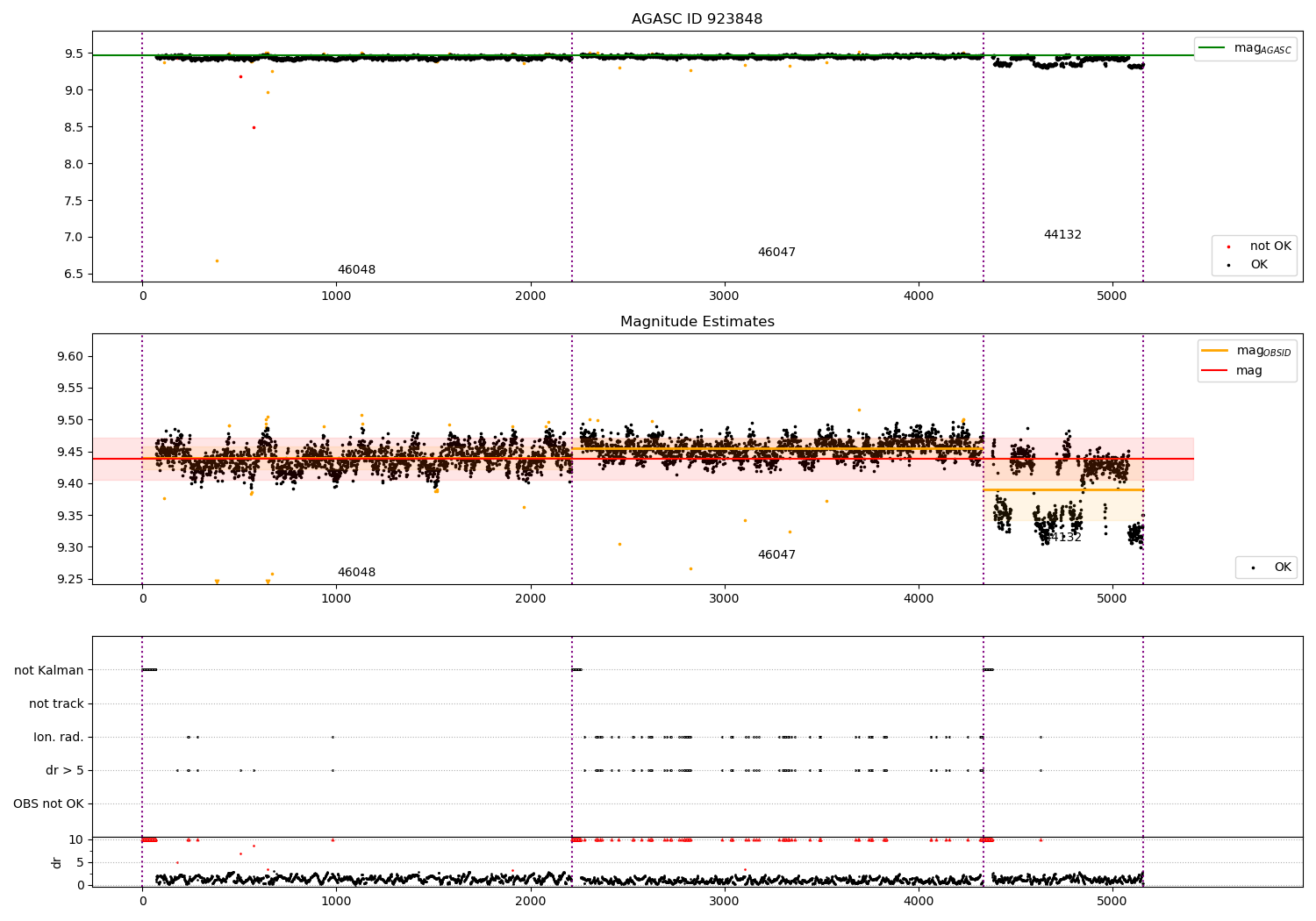Select the 'not track' row label
Screen dimensions: 1316x921
pyautogui.click(x=56, y=703)
